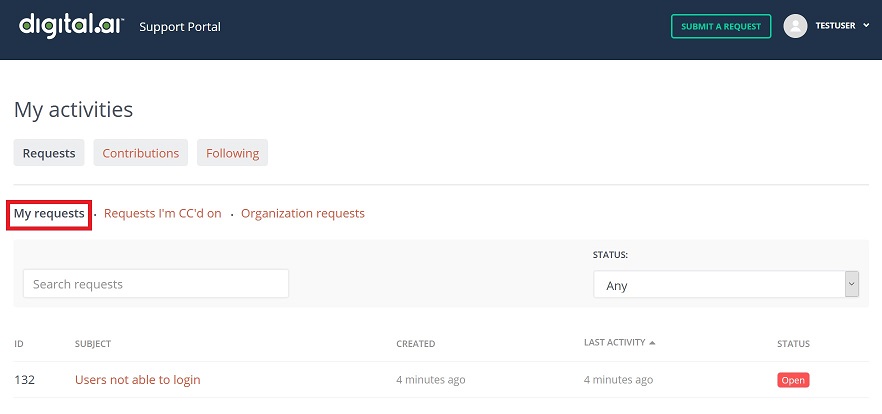Click the user avatar icon
The image size is (882, 414).
(795, 26)
